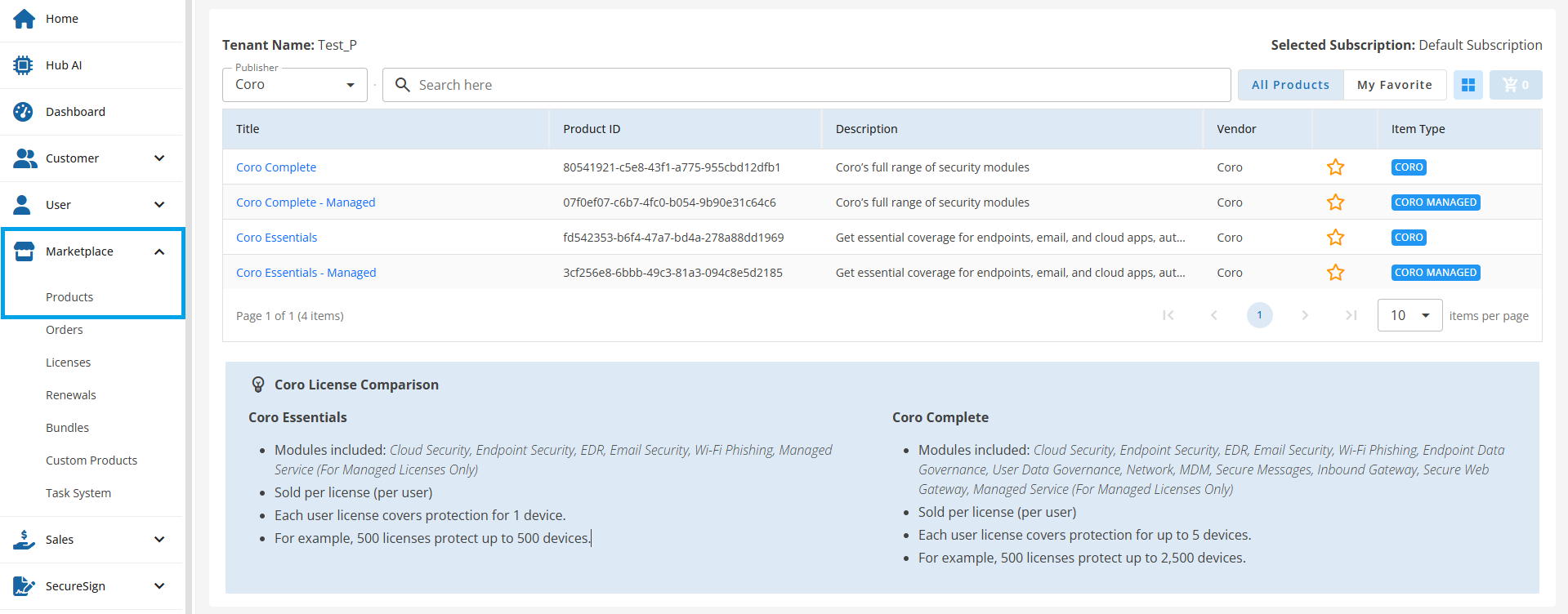This screenshot has width=1568, height=614.
Task: Open the shopping cart button
Action: [1516, 85]
